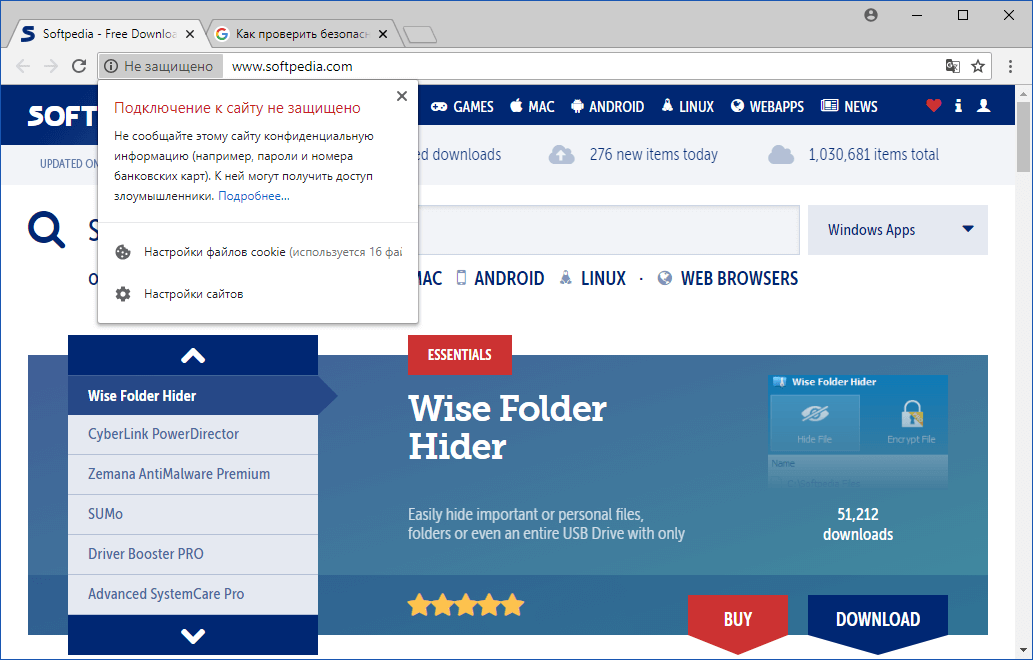The width and height of the screenshot is (1033, 660).
Task: Click cloud icon beside items total
Action: (781, 155)
